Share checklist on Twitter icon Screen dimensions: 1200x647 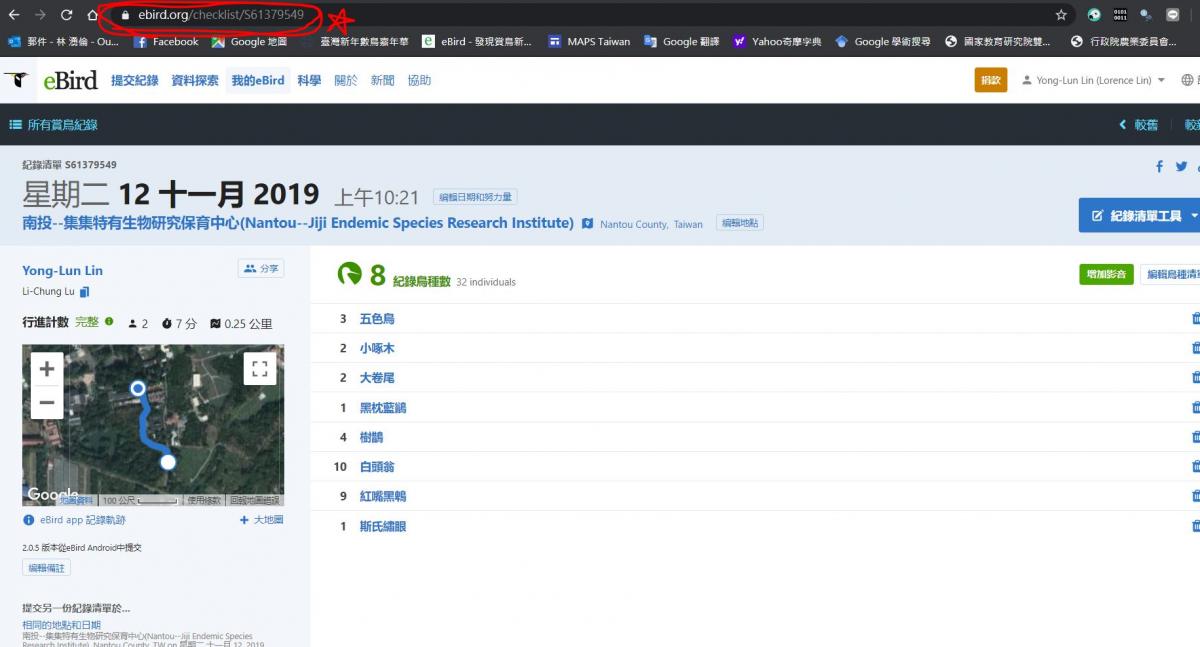click(1181, 167)
